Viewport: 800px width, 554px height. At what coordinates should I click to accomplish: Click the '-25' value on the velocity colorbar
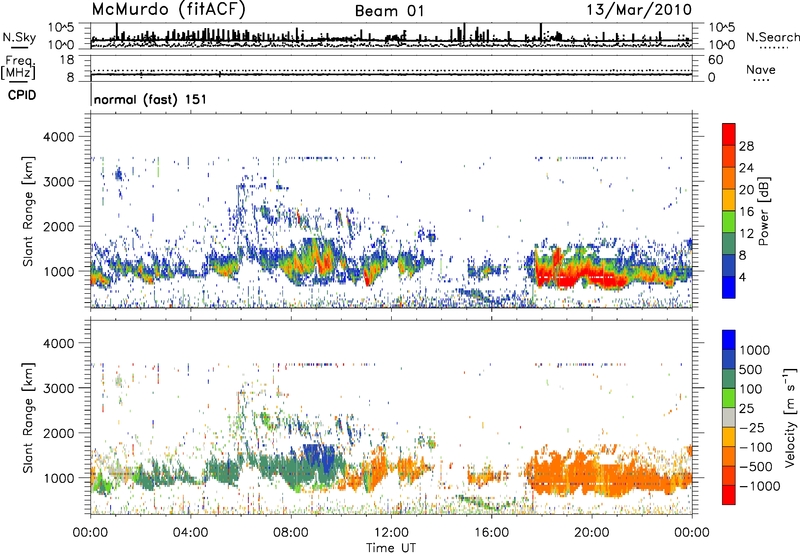752,427
